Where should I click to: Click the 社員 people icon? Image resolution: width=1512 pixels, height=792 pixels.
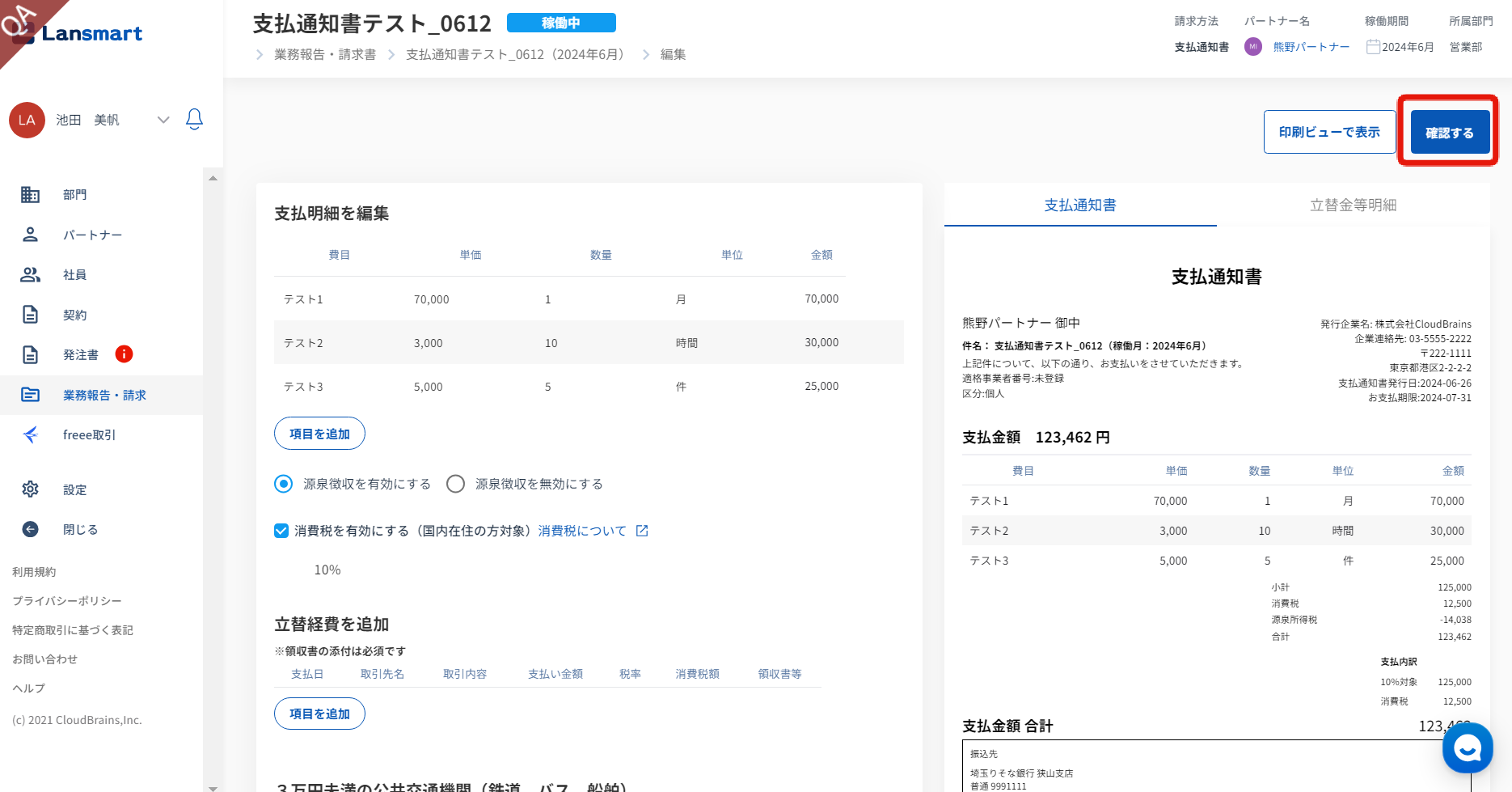[x=30, y=275]
